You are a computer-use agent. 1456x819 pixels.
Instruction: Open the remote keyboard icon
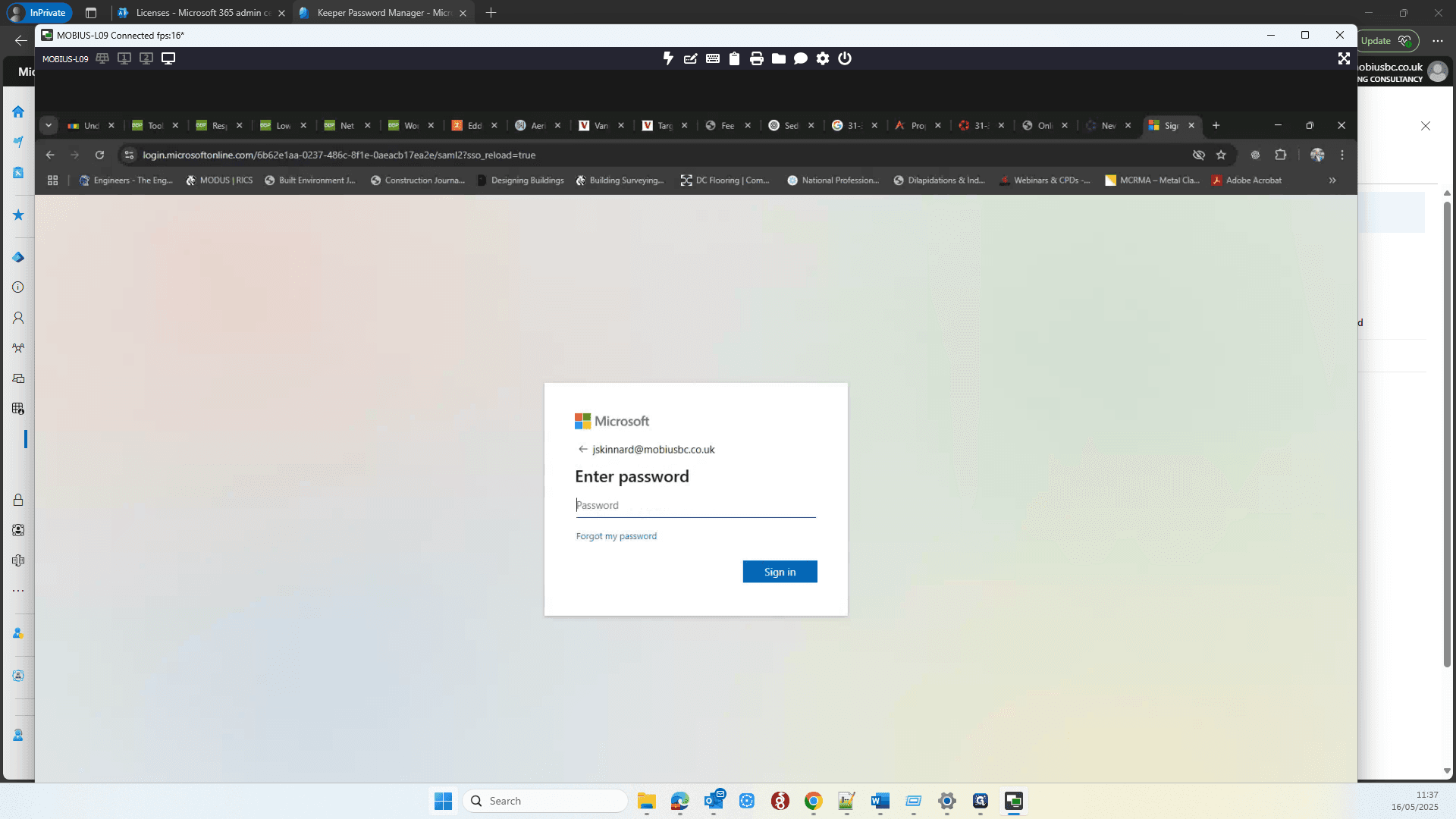[713, 58]
